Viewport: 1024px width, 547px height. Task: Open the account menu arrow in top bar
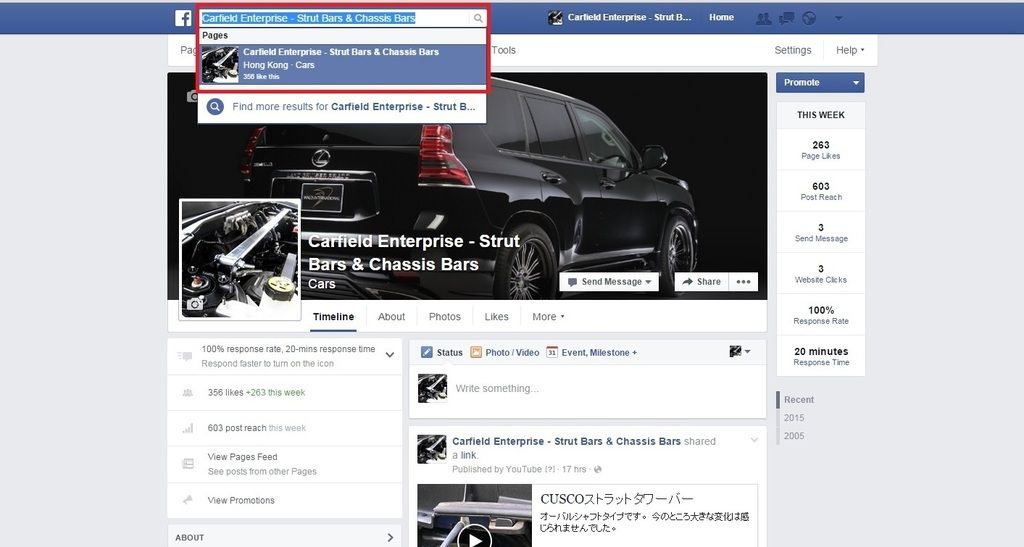[838, 18]
